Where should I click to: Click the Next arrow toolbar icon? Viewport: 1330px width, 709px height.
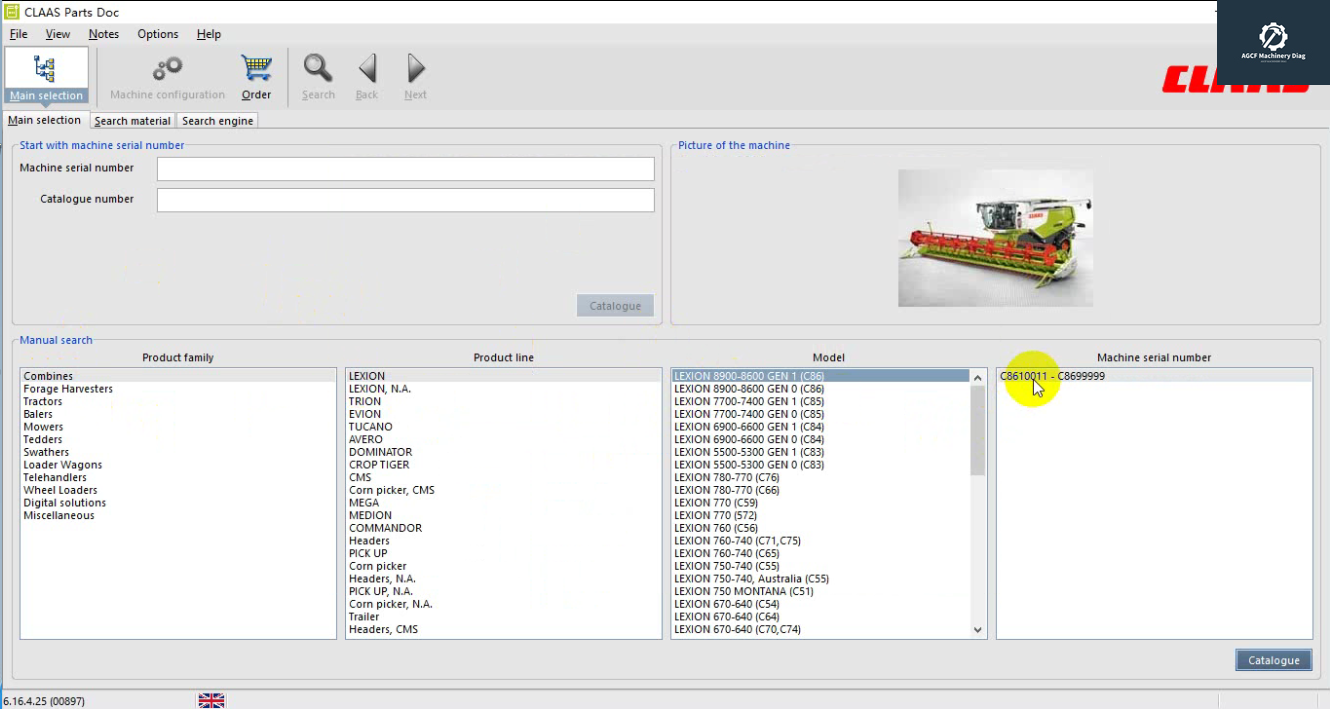pyautogui.click(x=414, y=70)
